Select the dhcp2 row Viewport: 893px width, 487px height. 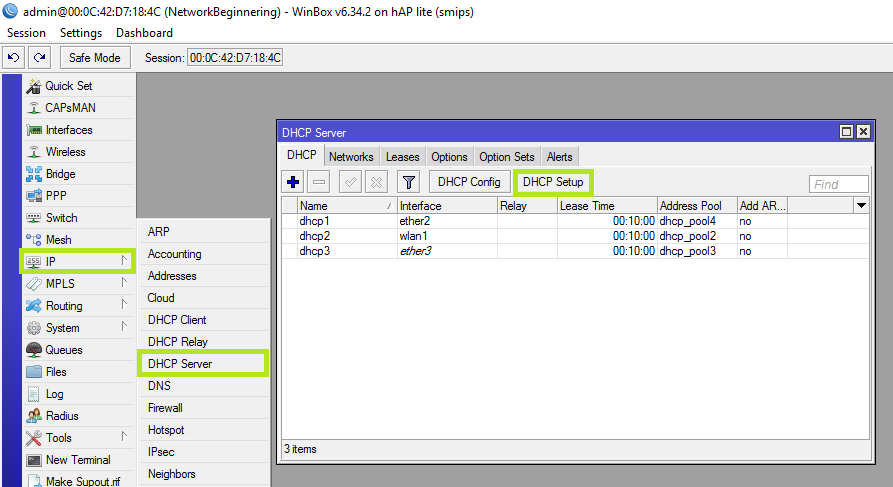point(575,236)
